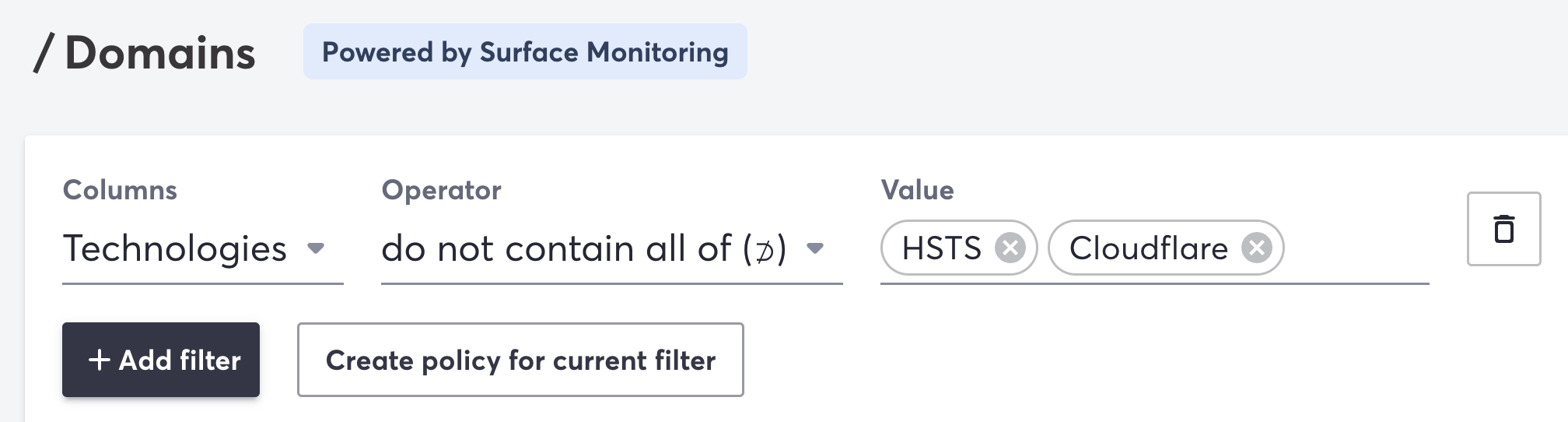This screenshot has height=422, width=1568.
Task: Click the Columns field label
Action: (120, 190)
